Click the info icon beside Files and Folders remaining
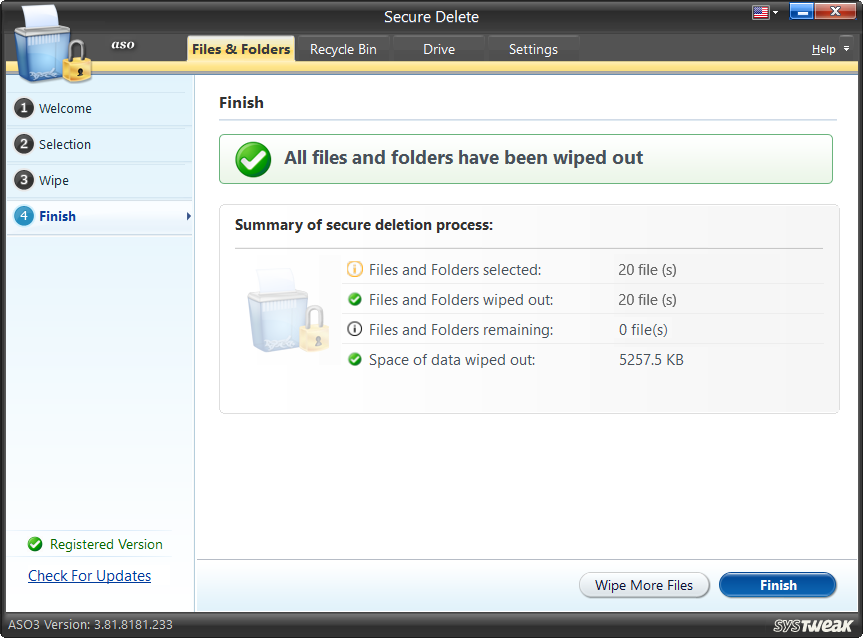Viewport: 864px width, 639px height. 355,329
